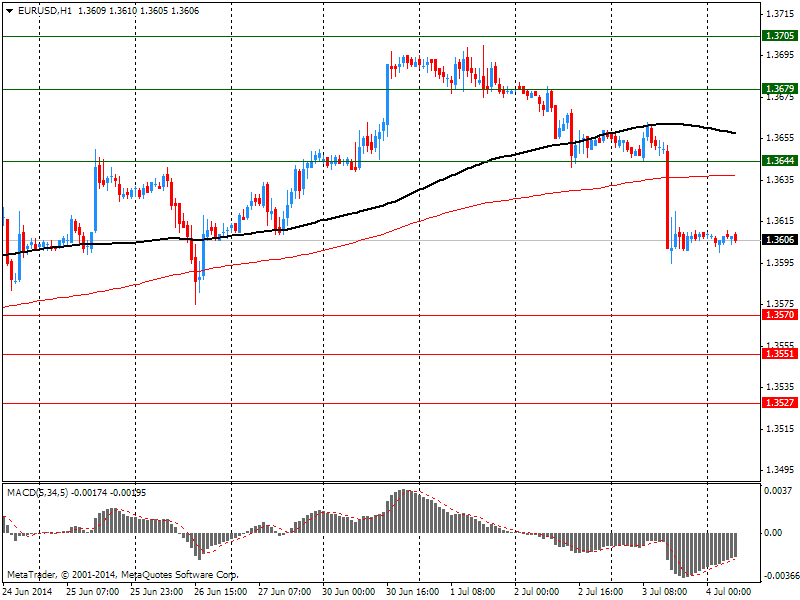Image resolution: width=800 pixels, height=600 pixels.
Task: Select the green 1.3679 price level tag
Action: (779, 89)
